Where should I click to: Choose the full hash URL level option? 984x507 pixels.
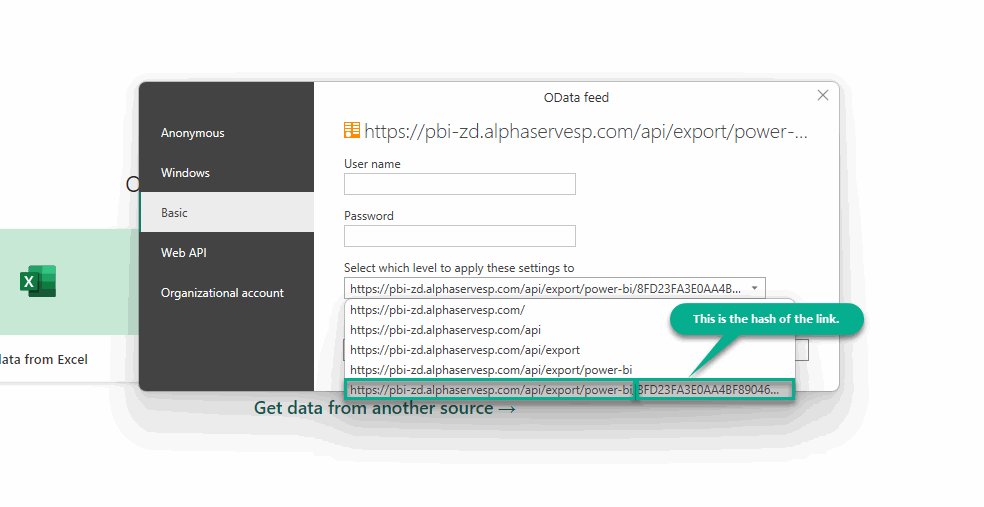point(570,390)
